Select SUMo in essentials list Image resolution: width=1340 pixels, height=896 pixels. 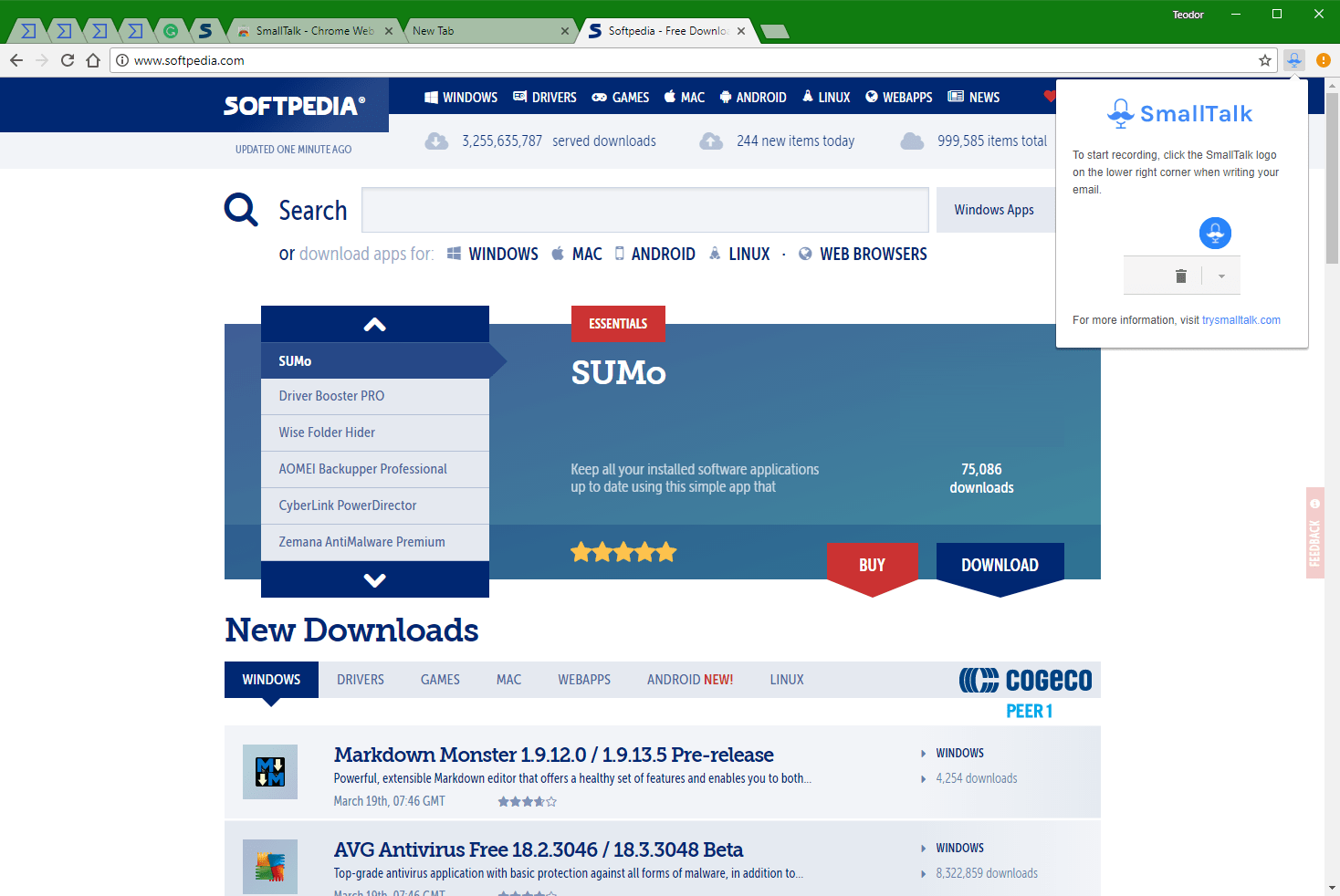[x=375, y=360]
